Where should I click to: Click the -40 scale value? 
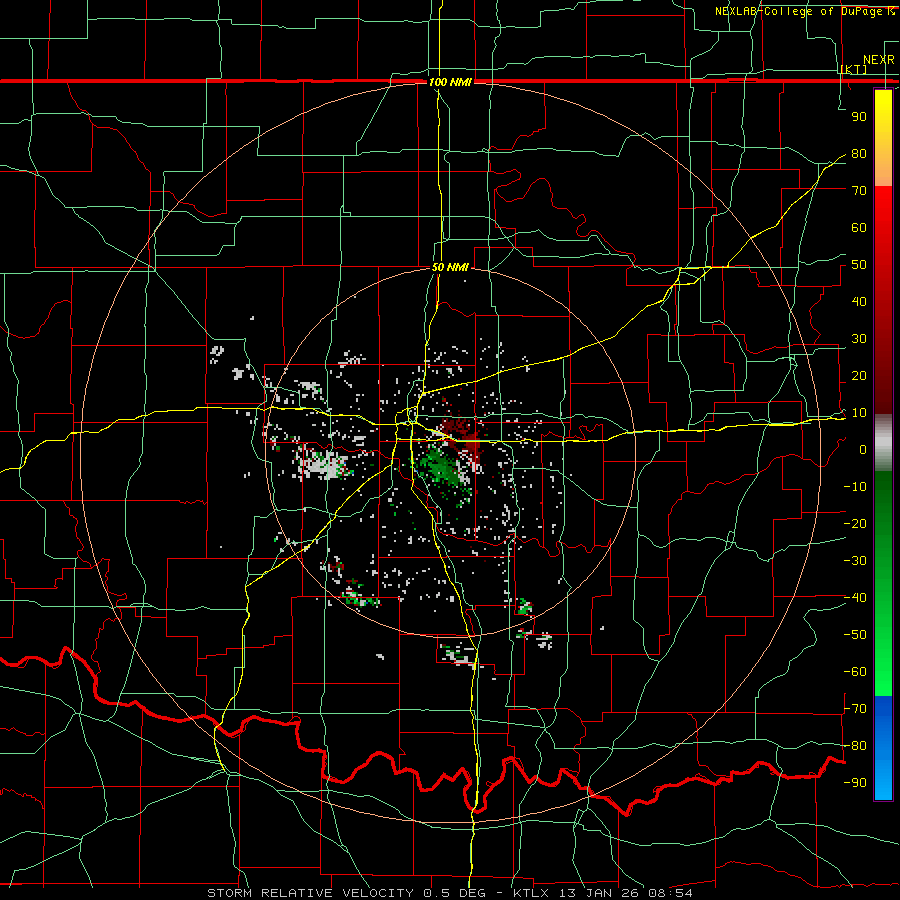[x=855, y=598]
